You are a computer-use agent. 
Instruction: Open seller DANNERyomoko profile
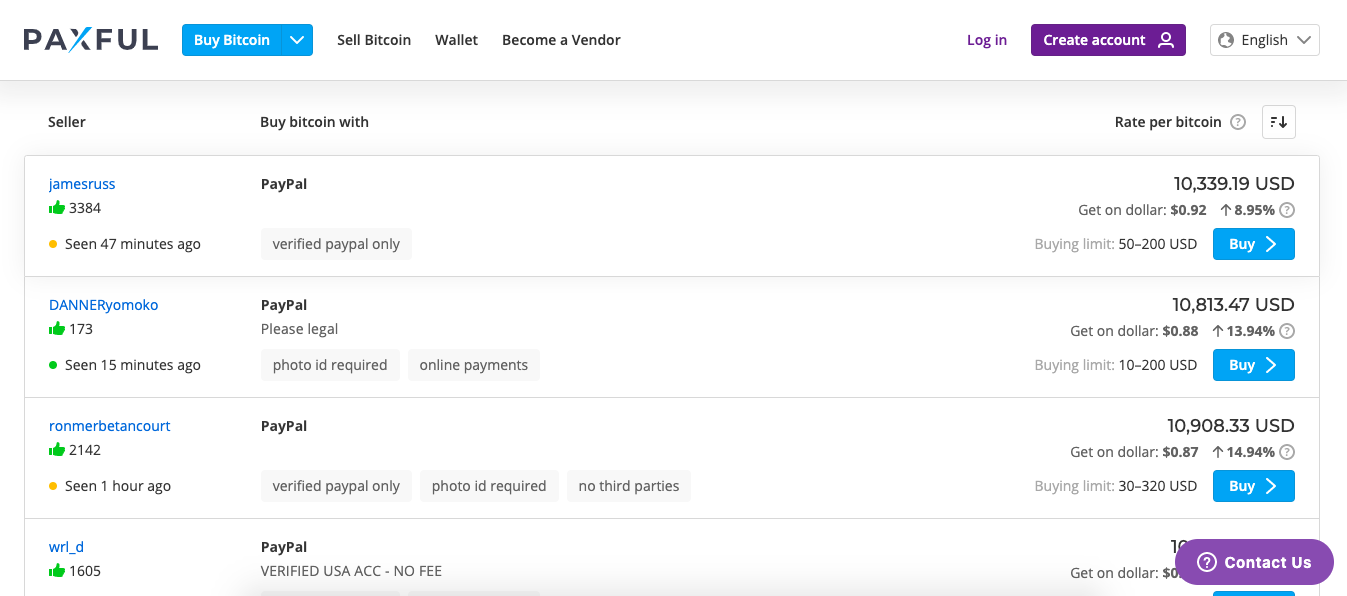point(103,305)
